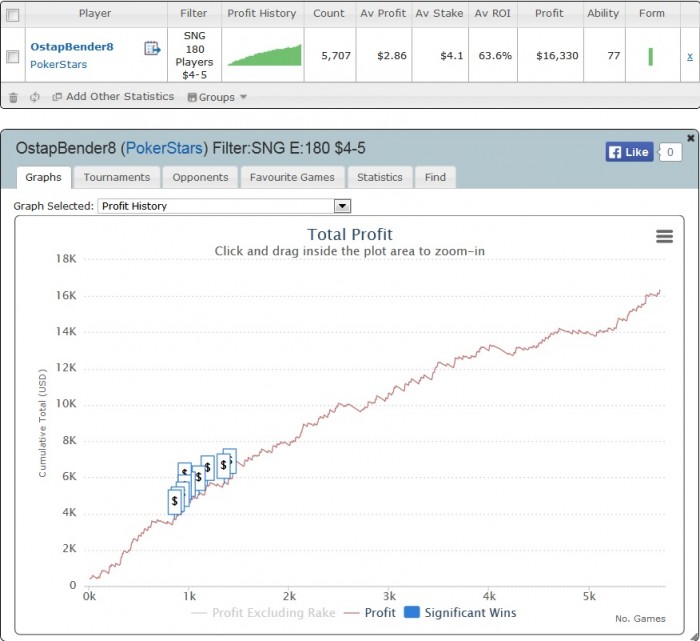700x641 pixels.
Task: Remove OstapBender8 row with x link
Action: coord(690,56)
